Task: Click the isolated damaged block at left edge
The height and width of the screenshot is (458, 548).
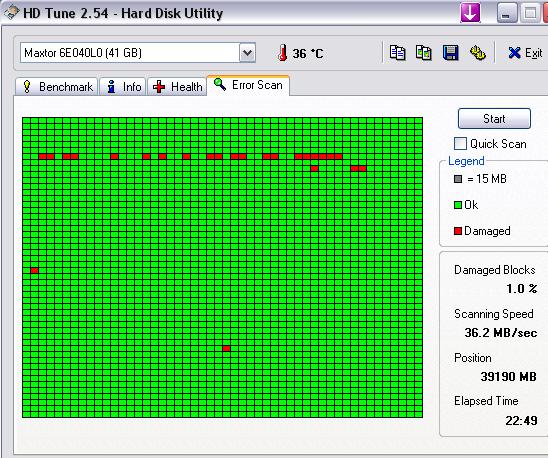Action: click(34, 270)
